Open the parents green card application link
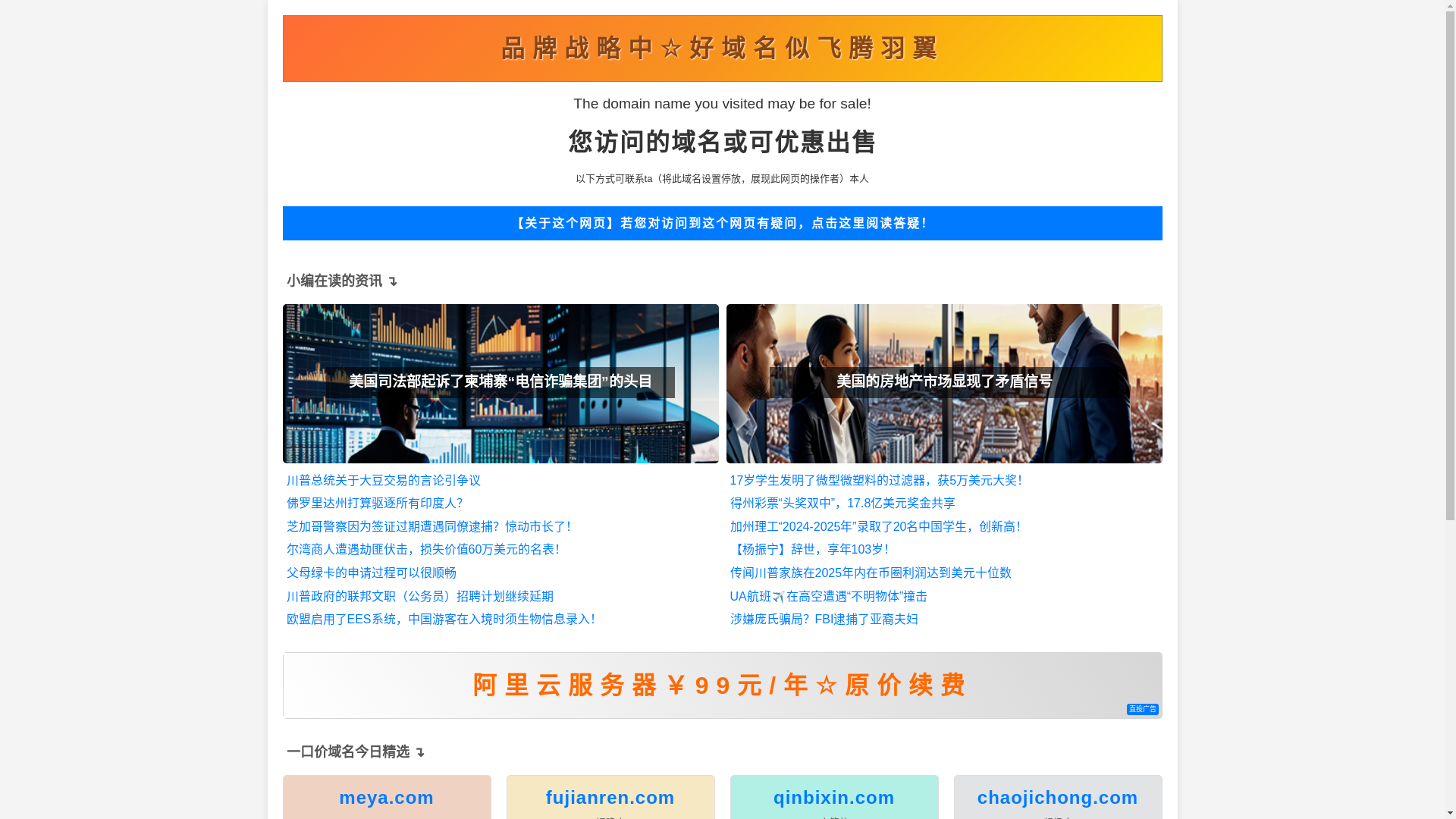The image size is (1456, 819). pos(371,573)
